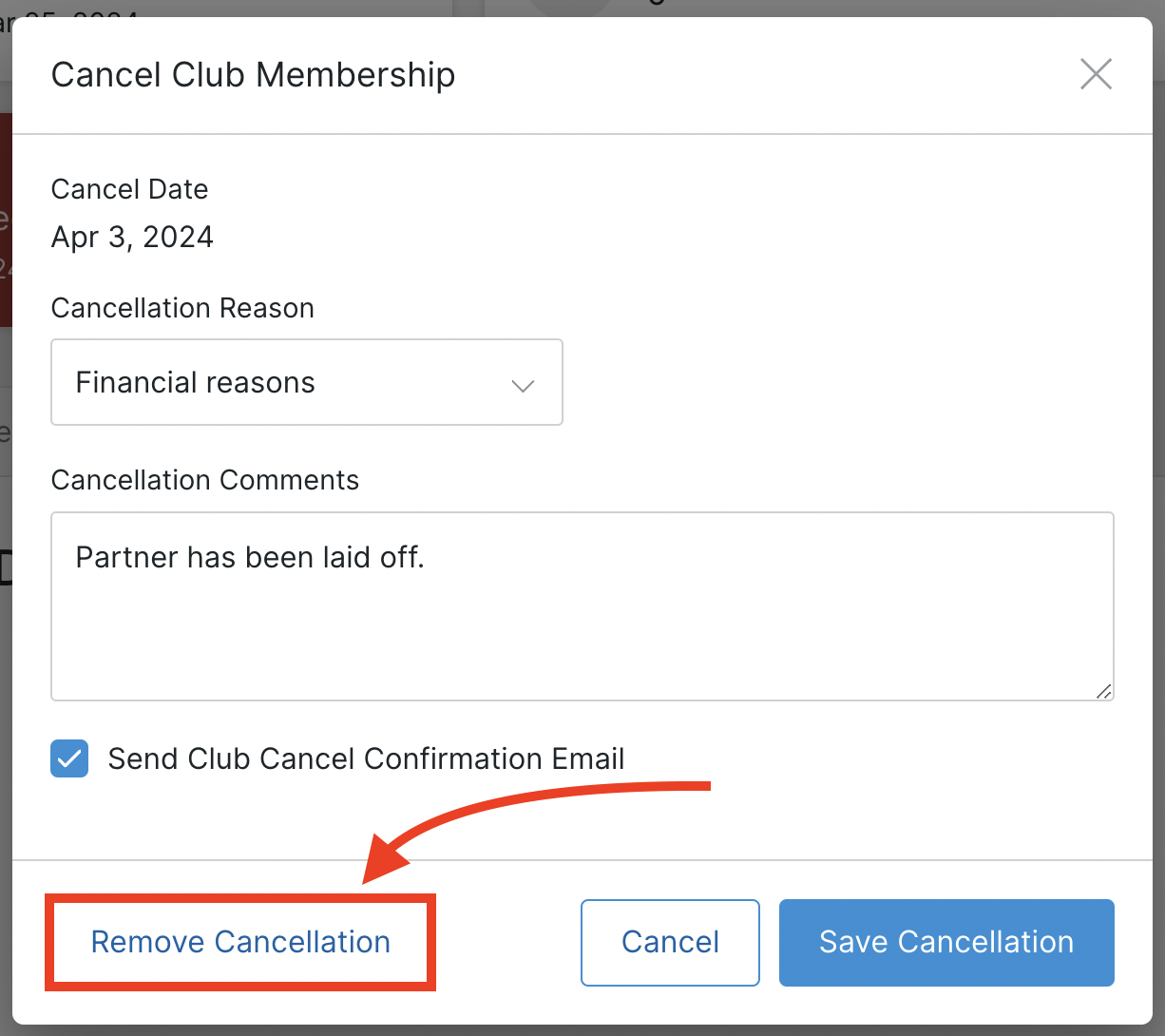Click the chevron on the reason selector
The height and width of the screenshot is (1036, 1165).
pyautogui.click(x=522, y=385)
